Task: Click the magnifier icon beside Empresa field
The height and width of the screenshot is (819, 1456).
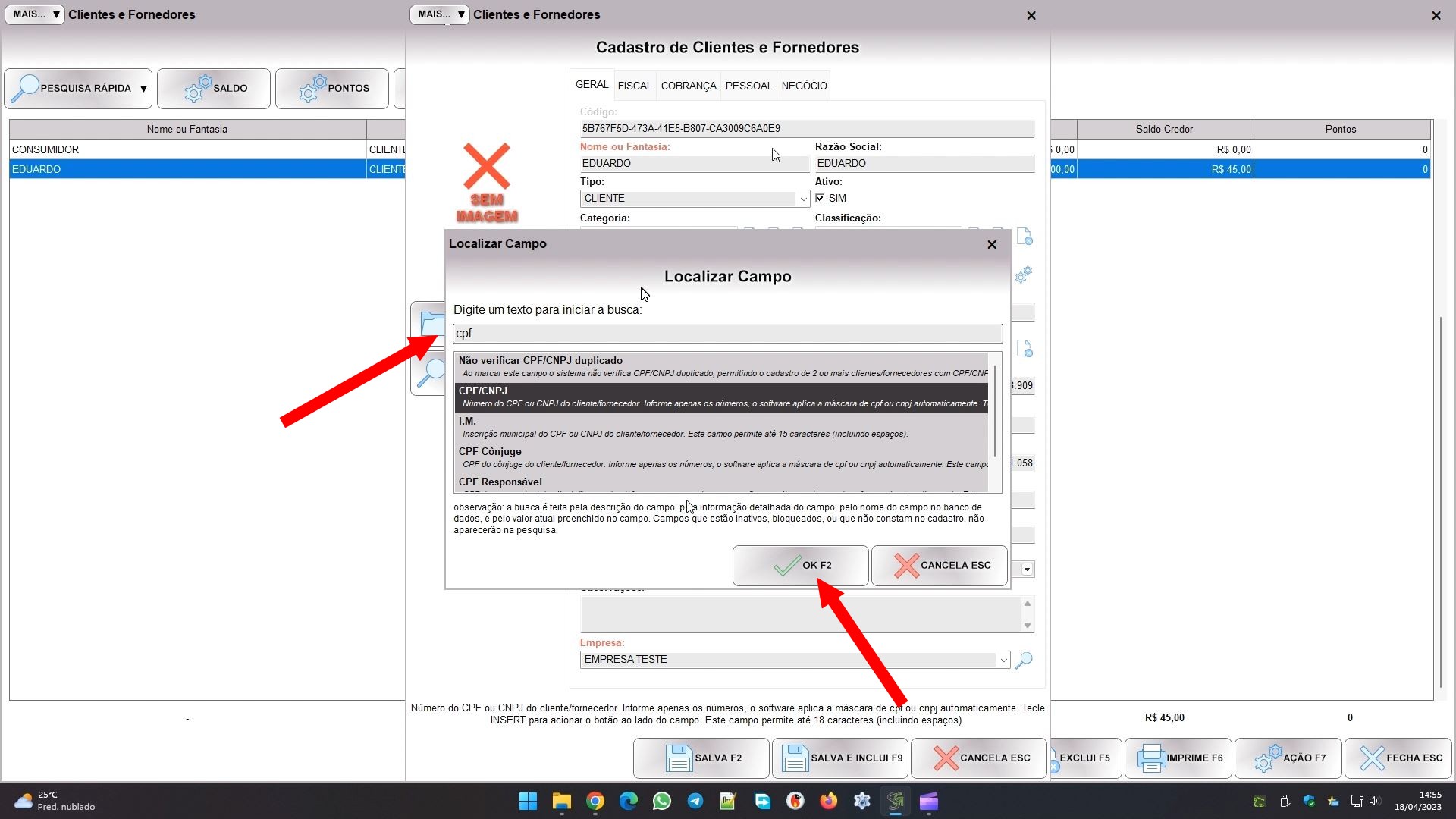Action: click(x=1024, y=660)
